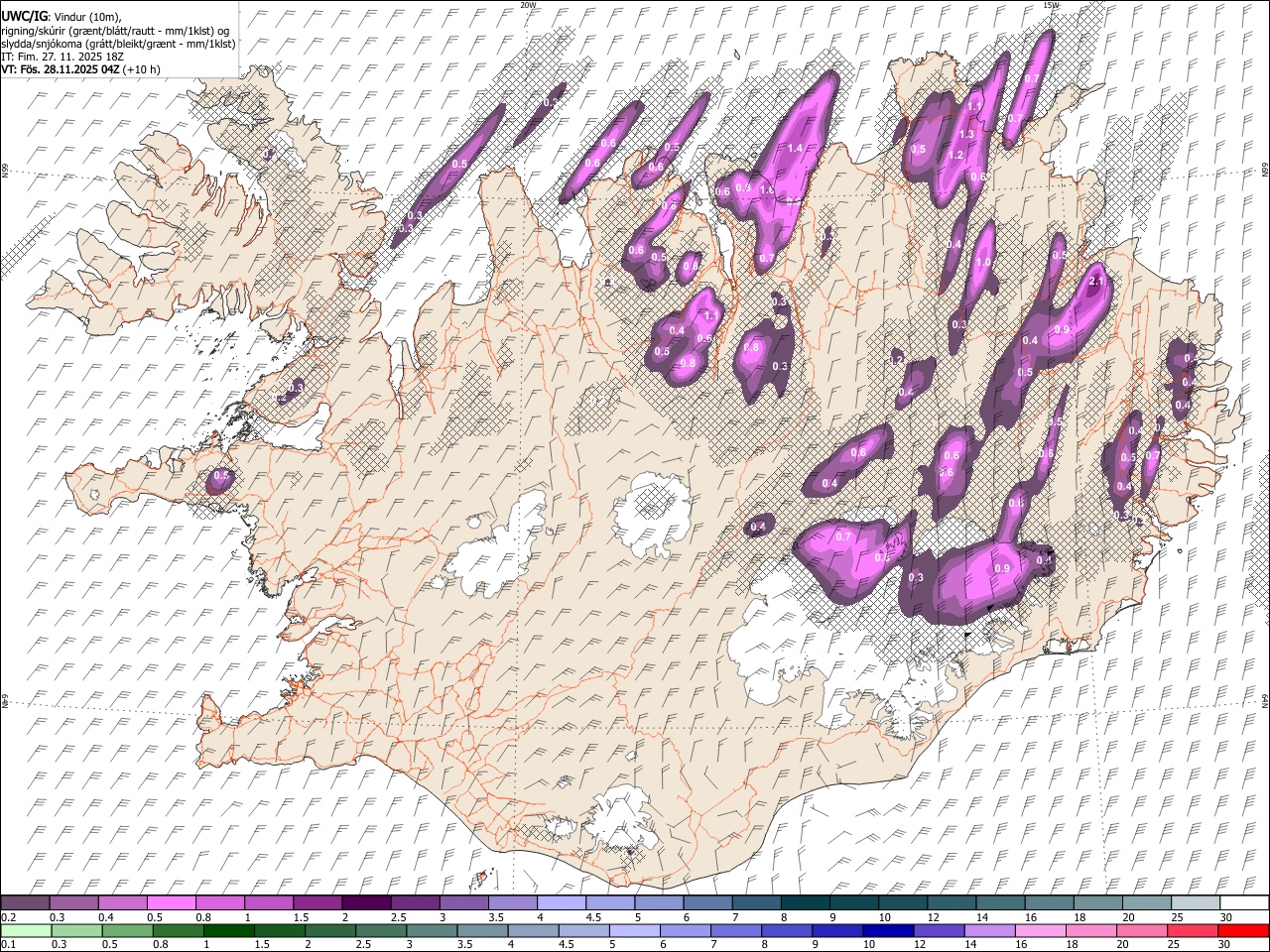Click the lower legend swatch between 25 and 30

[x=1194, y=930]
